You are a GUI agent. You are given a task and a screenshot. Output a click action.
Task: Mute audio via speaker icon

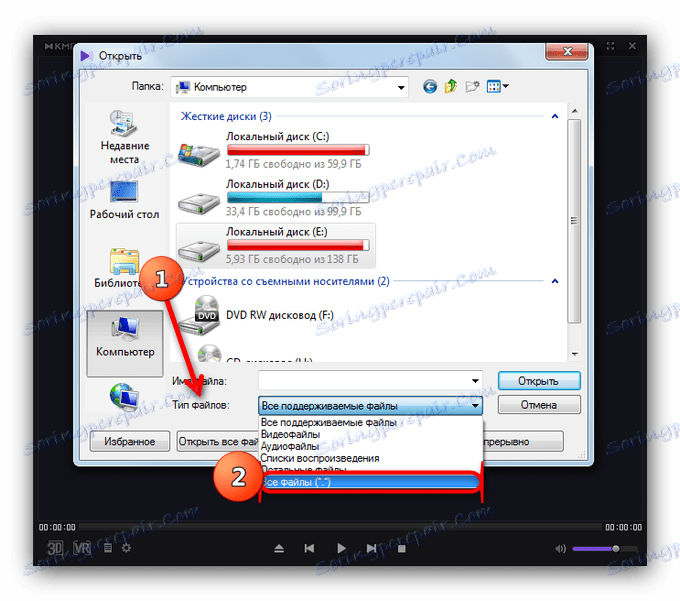[560, 549]
